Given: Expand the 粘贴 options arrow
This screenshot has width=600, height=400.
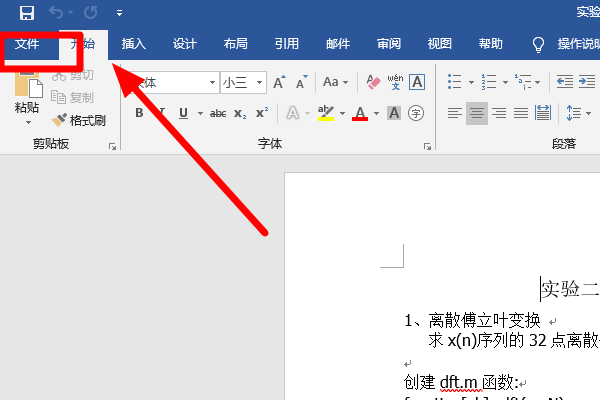Looking at the screenshot, I should pyautogui.click(x=28, y=122).
